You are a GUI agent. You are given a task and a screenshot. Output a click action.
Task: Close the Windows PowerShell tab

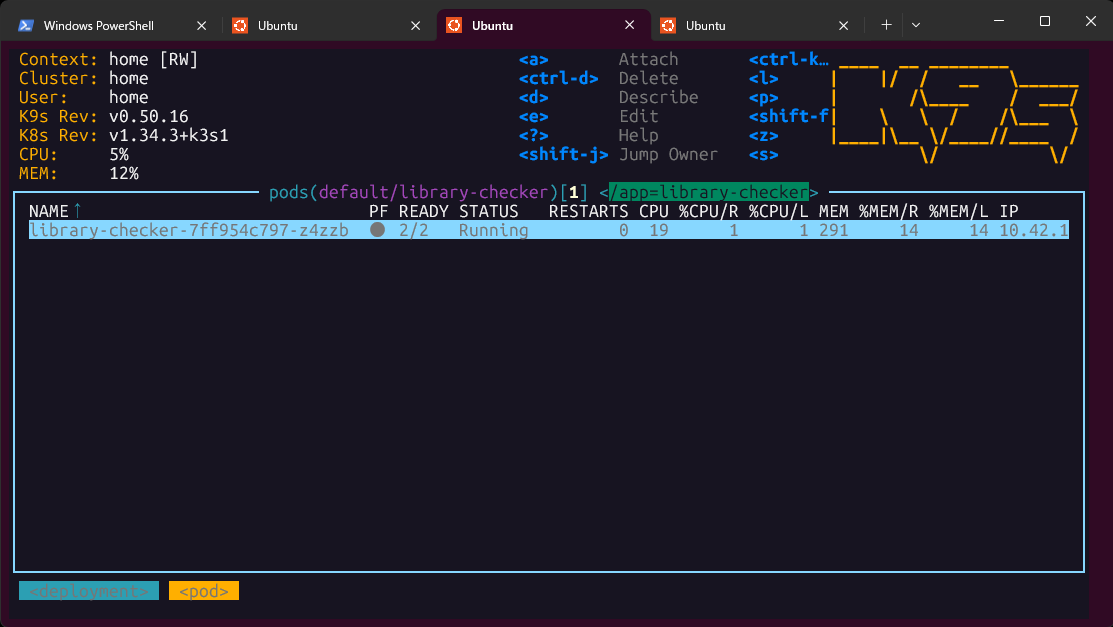pyautogui.click(x=202, y=25)
